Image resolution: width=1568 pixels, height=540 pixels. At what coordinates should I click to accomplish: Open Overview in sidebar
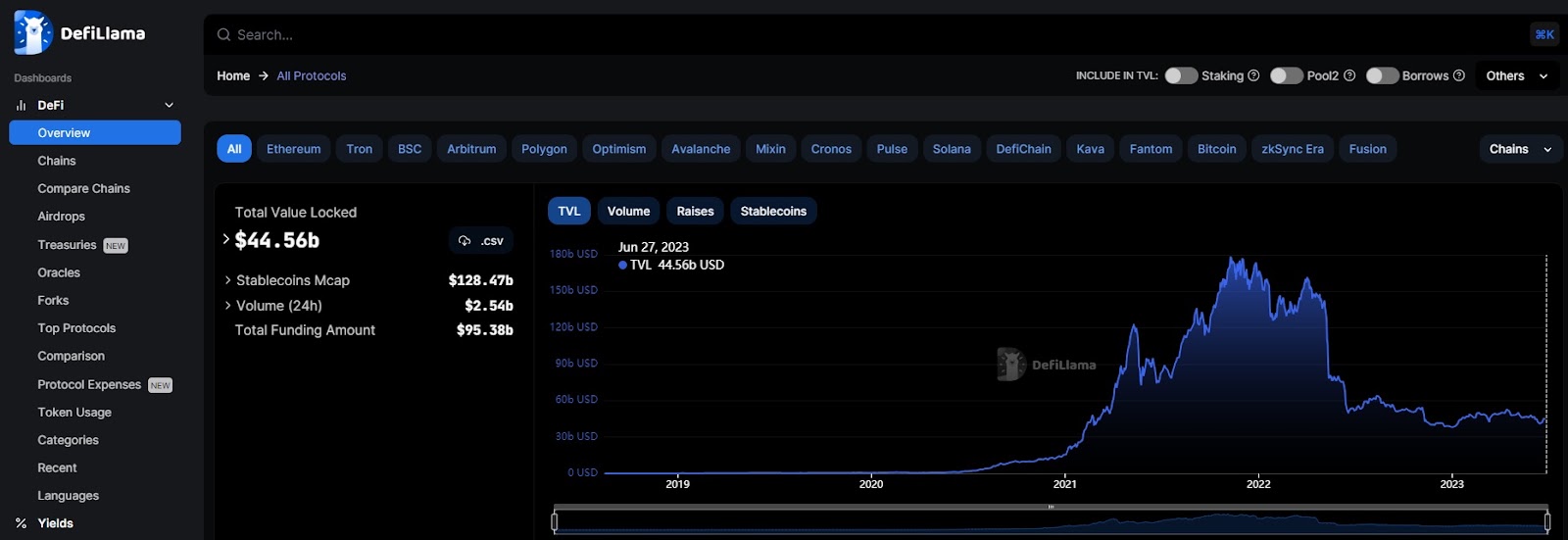(95, 132)
